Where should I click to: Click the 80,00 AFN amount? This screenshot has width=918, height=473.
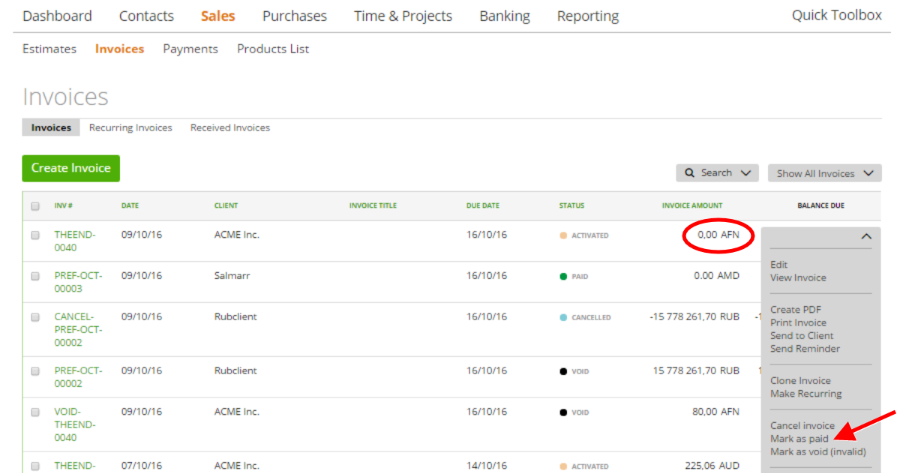pyautogui.click(x=715, y=412)
